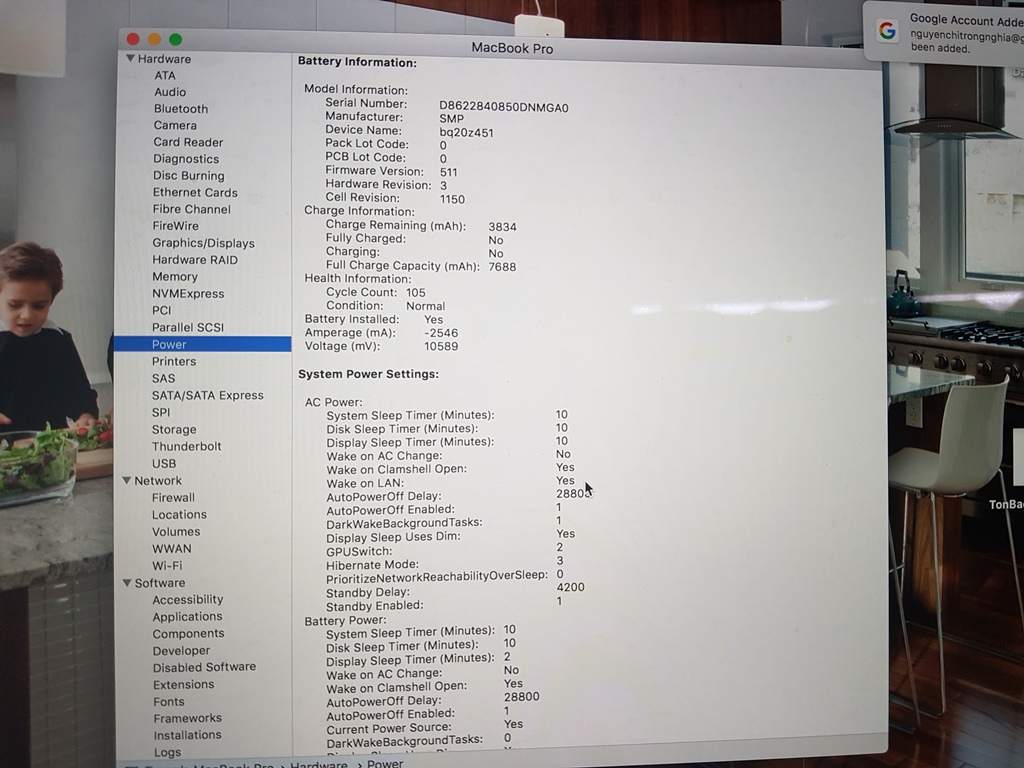This screenshot has width=1024, height=768.
Task: Open Ethernet Cards in the sidebar
Action: click(195, 193)
